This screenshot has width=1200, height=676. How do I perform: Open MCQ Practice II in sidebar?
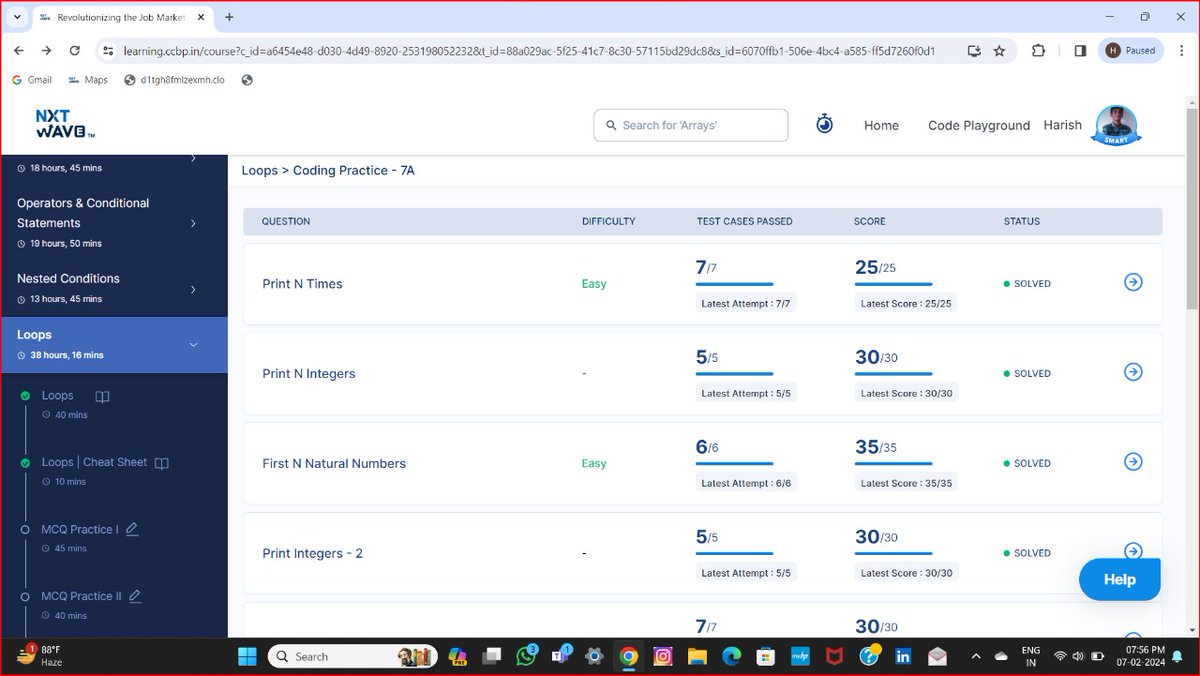(81, 596)
